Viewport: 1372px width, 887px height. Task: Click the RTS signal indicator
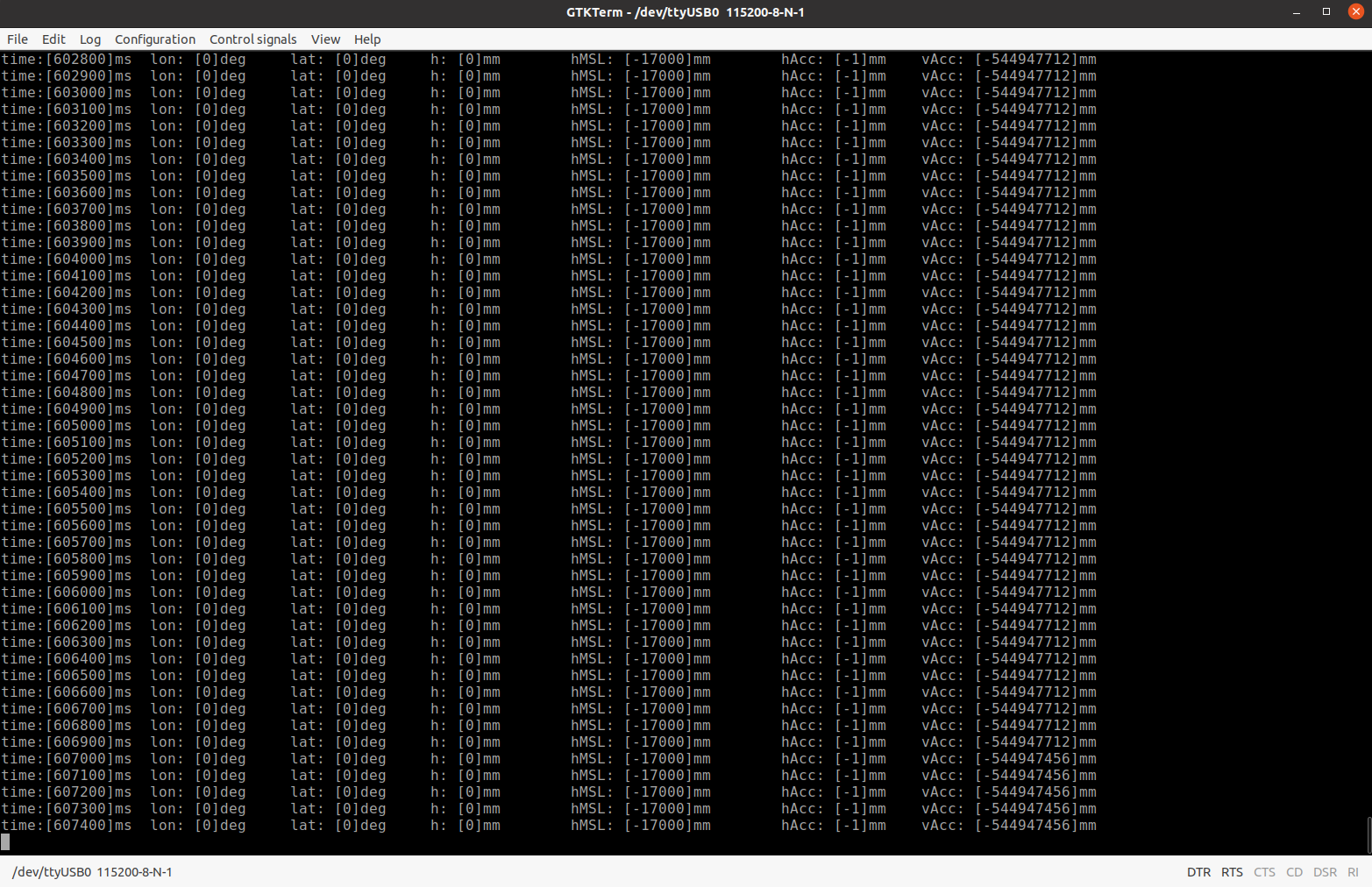[x=1232, y=872]
